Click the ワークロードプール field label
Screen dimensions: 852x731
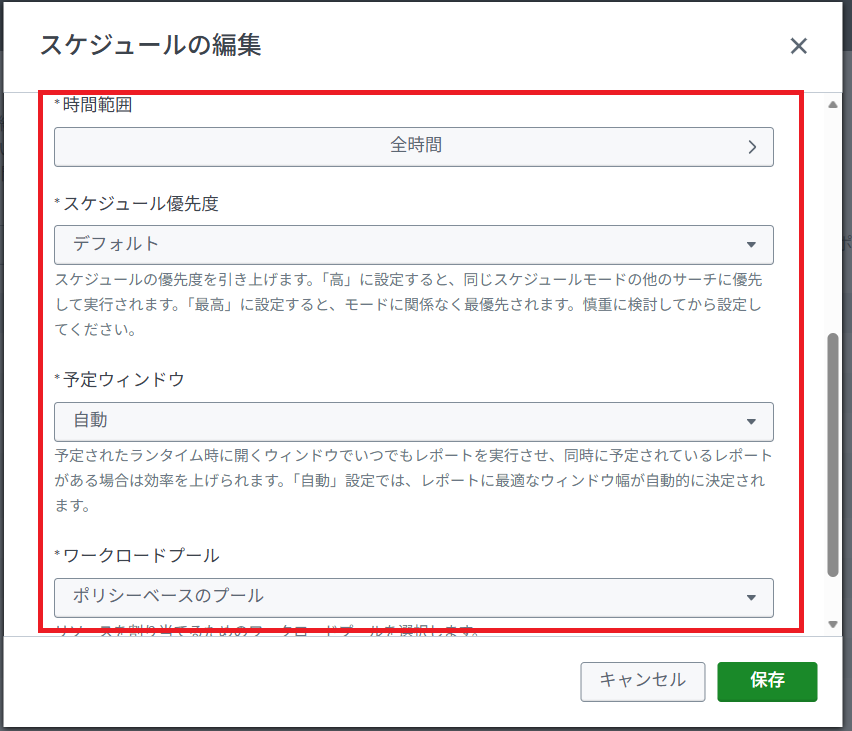[x=141, y=556]
